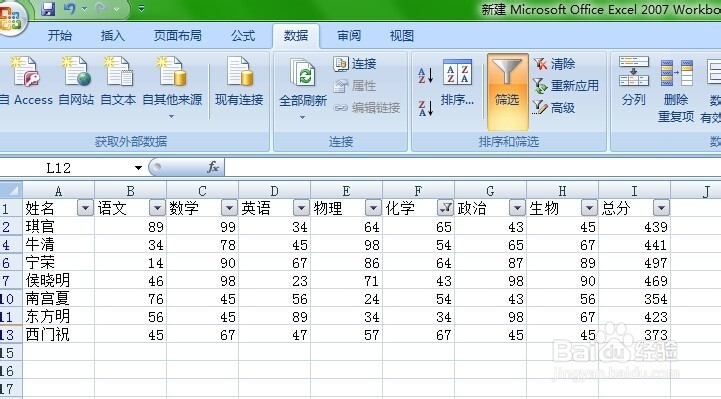Click 删除重复项 remove duplicates

tap(676, 90)
